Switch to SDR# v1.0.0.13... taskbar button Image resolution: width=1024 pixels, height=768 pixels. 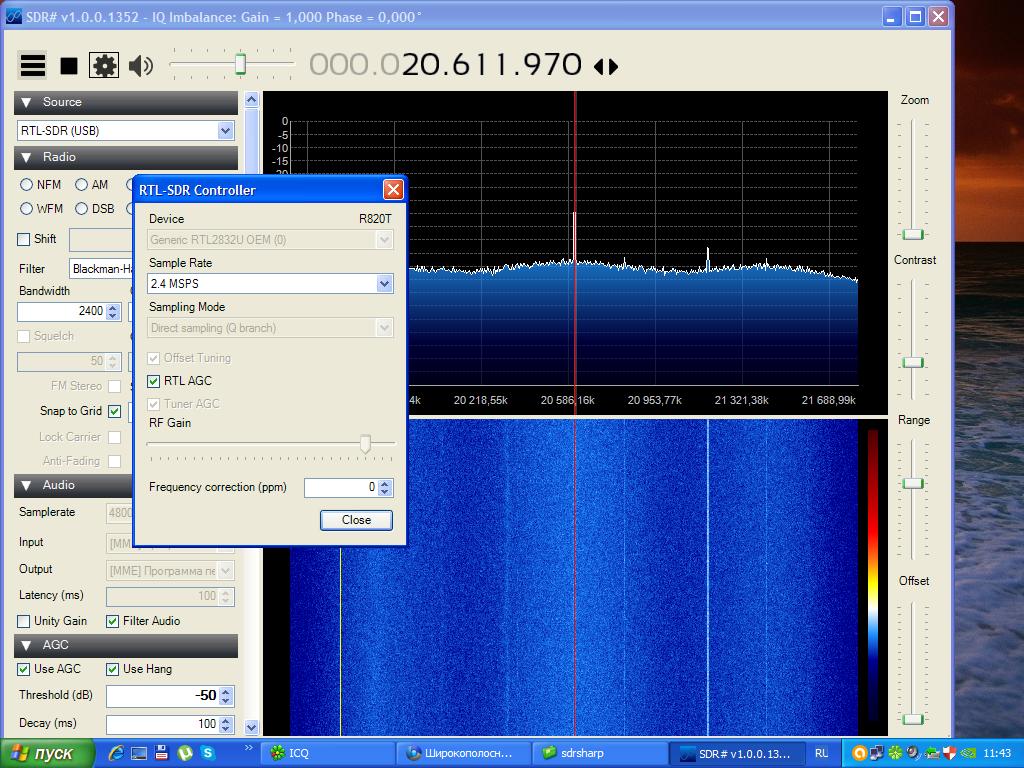coord(736,754)
